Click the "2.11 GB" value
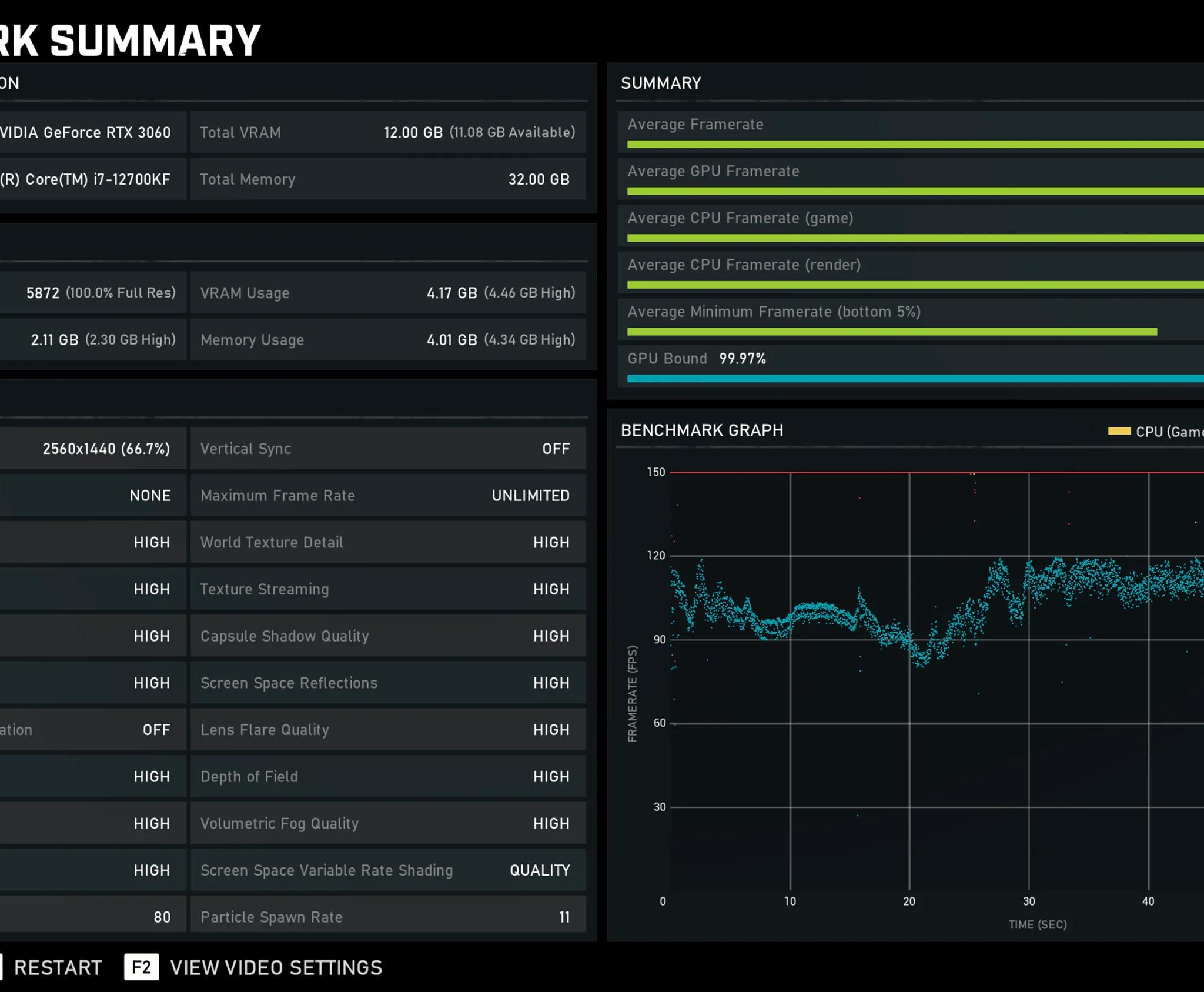Screen dimensions: 1204x992 tap(55, 340)
